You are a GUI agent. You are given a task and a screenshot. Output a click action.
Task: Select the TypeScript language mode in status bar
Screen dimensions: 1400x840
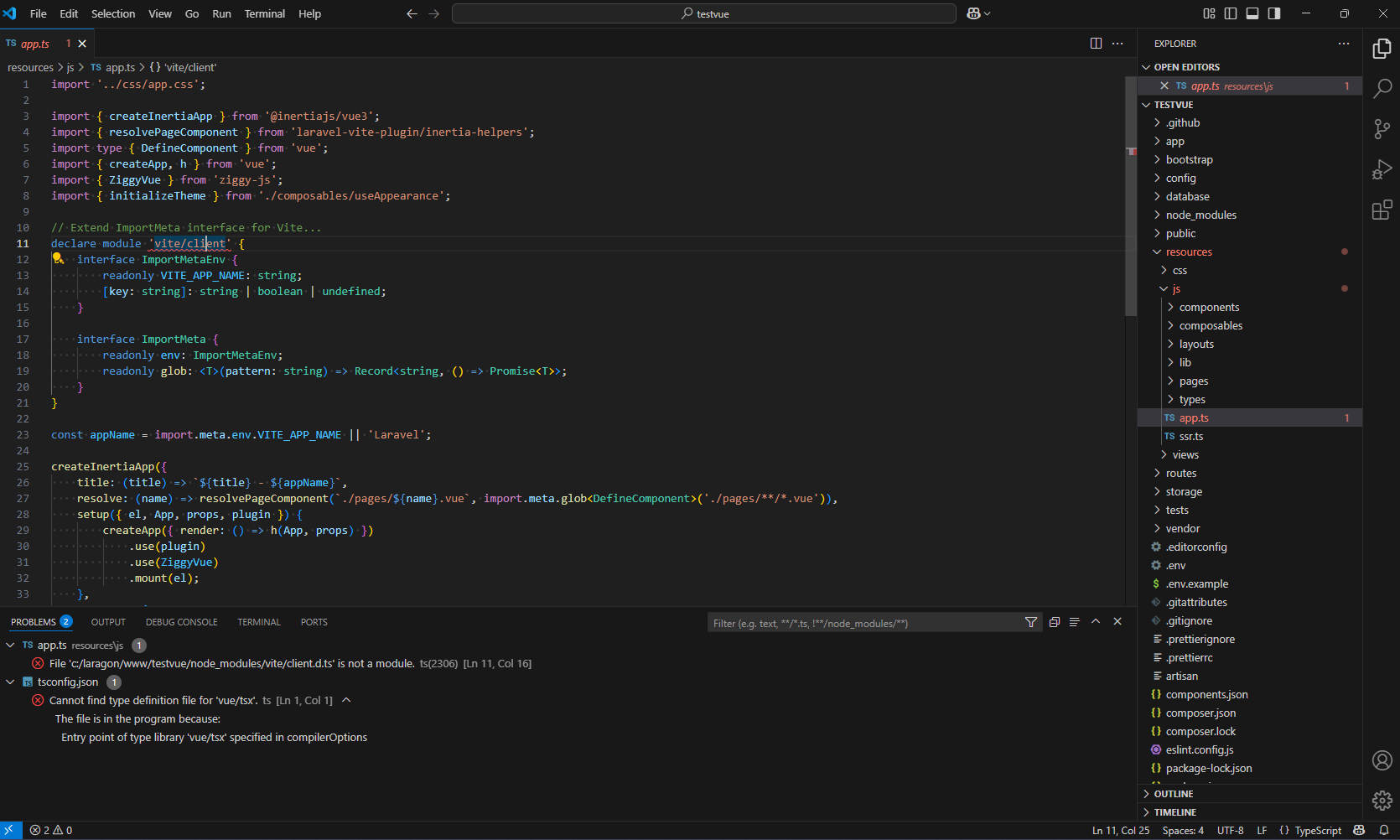[1318, 830]
